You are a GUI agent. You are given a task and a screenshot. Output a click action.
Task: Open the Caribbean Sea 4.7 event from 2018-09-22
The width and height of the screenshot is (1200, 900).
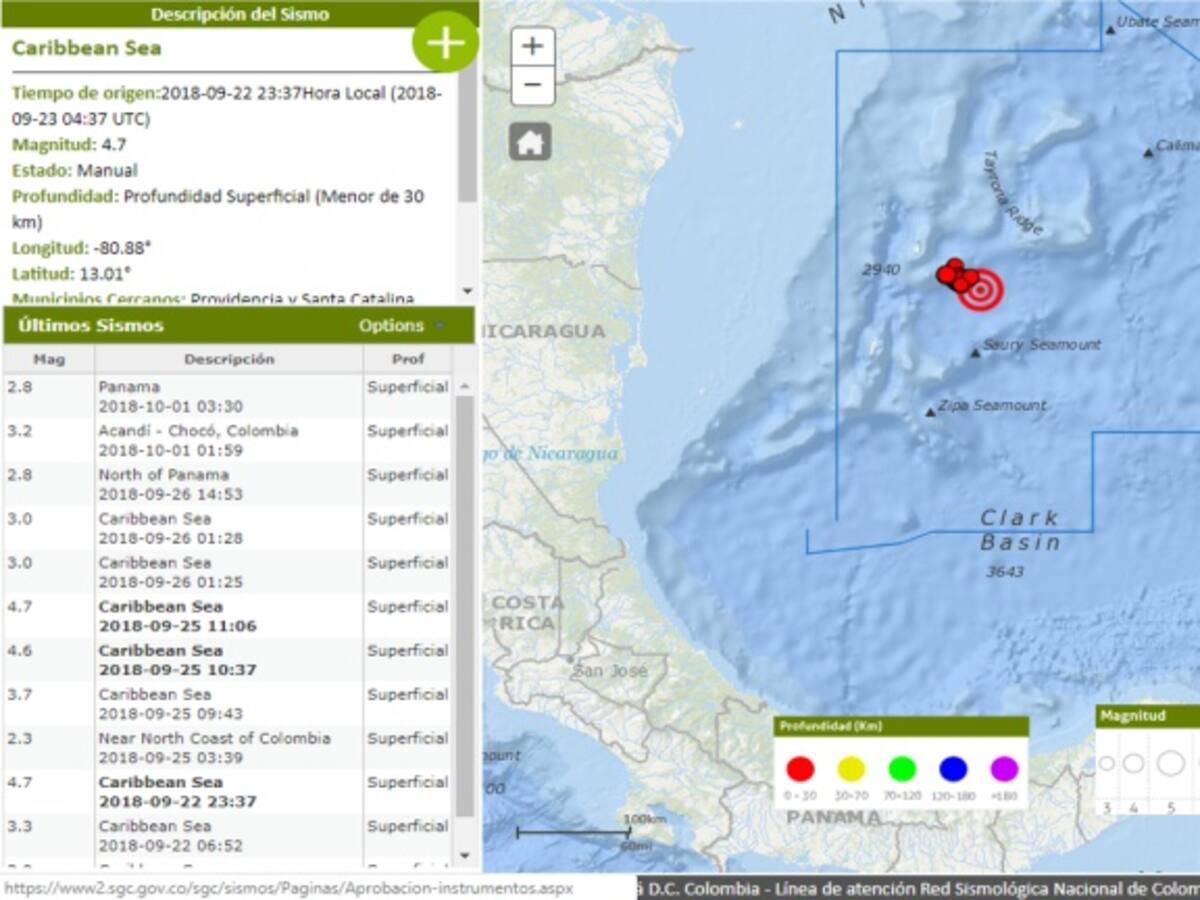[x=180, y=792]
